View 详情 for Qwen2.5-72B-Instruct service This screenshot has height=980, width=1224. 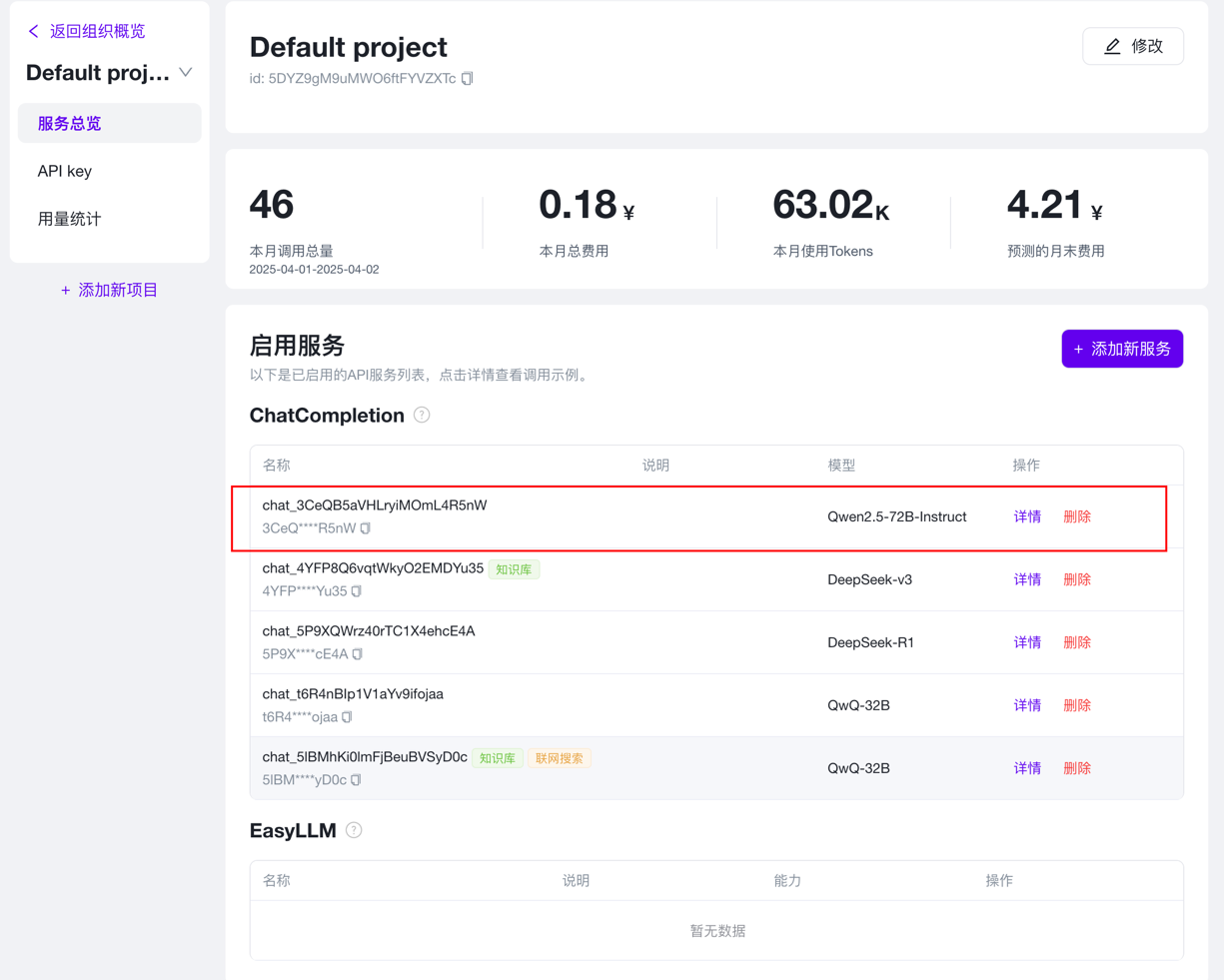pos(1027,516)
